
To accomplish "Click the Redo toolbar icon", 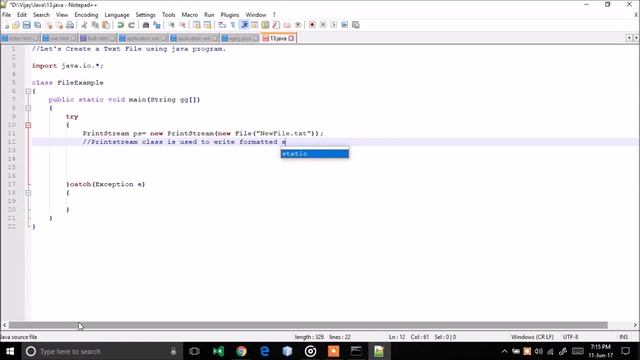I will tap(131, 25).
